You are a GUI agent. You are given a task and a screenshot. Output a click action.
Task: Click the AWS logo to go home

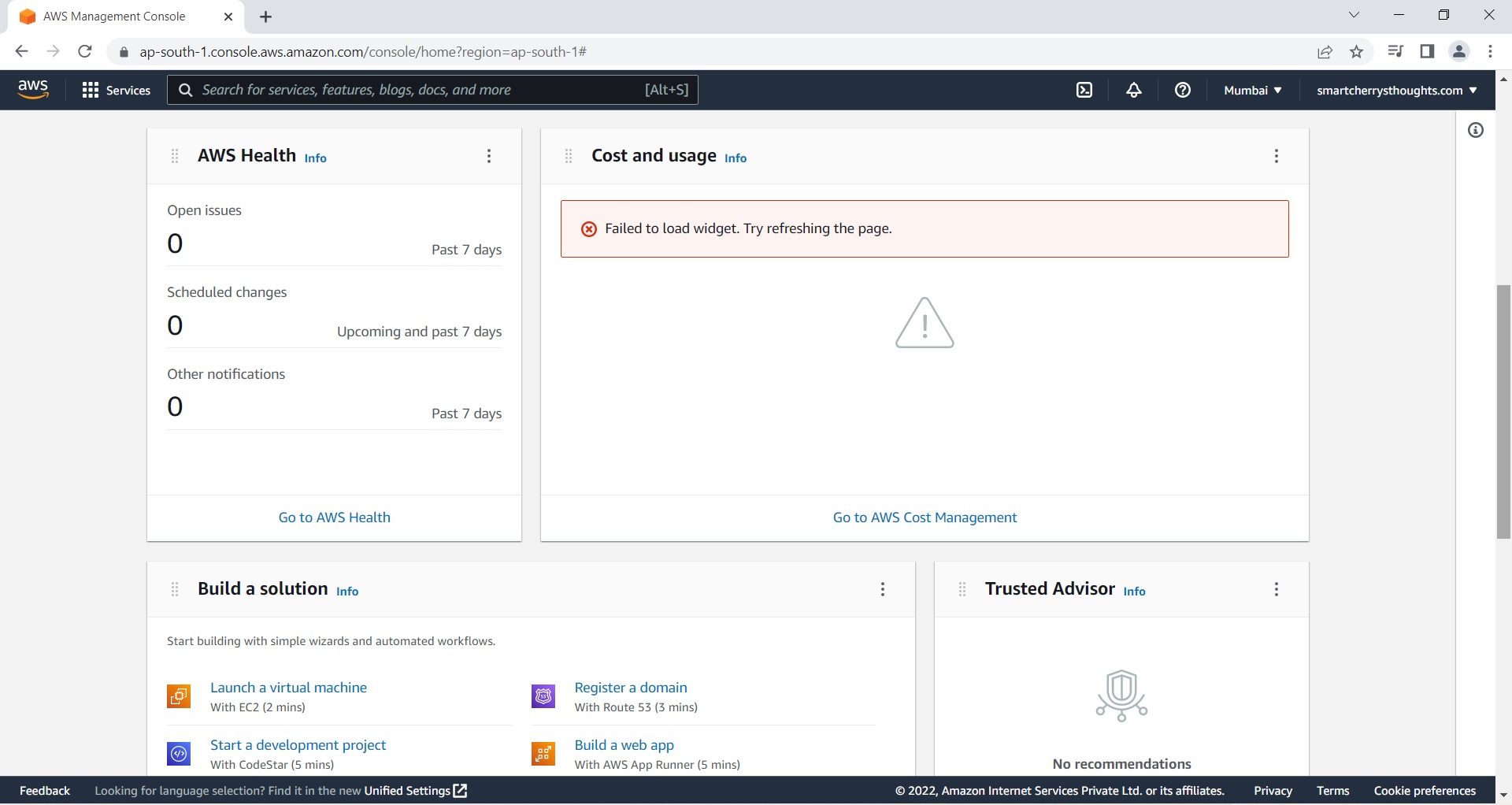[32, 89]
